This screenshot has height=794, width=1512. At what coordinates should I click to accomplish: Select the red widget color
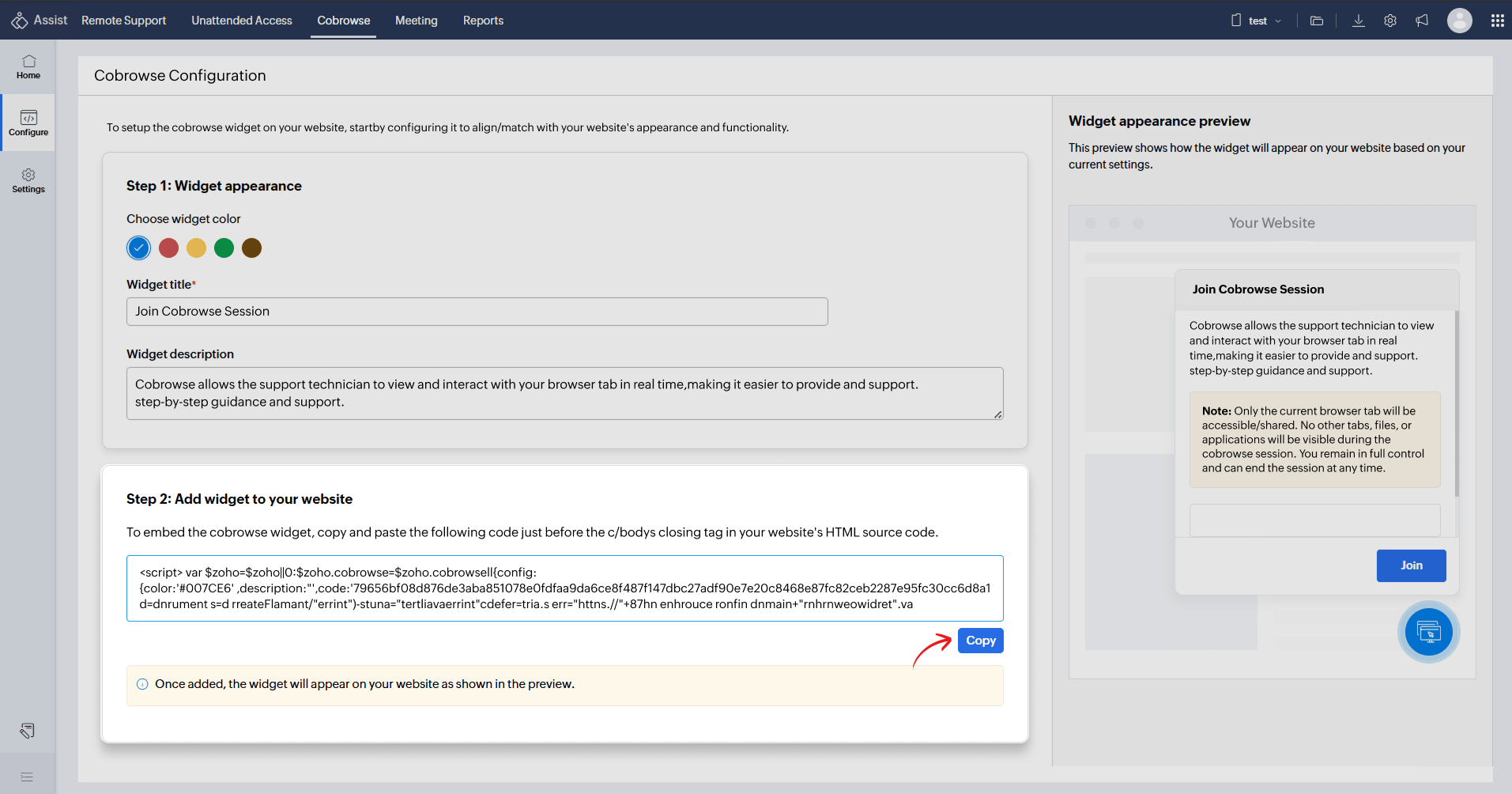[x=168, y=248]
